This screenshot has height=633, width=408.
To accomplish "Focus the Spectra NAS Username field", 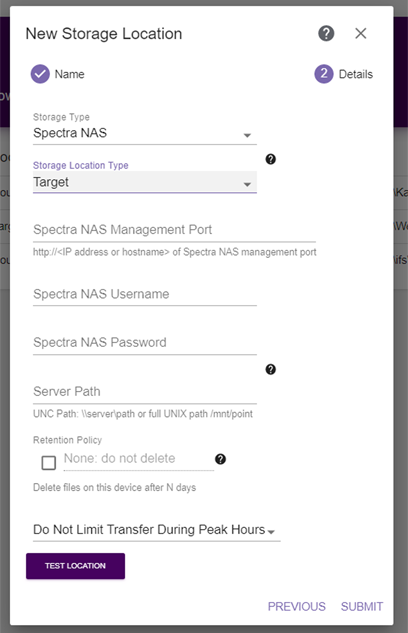I will click(144, 294).
